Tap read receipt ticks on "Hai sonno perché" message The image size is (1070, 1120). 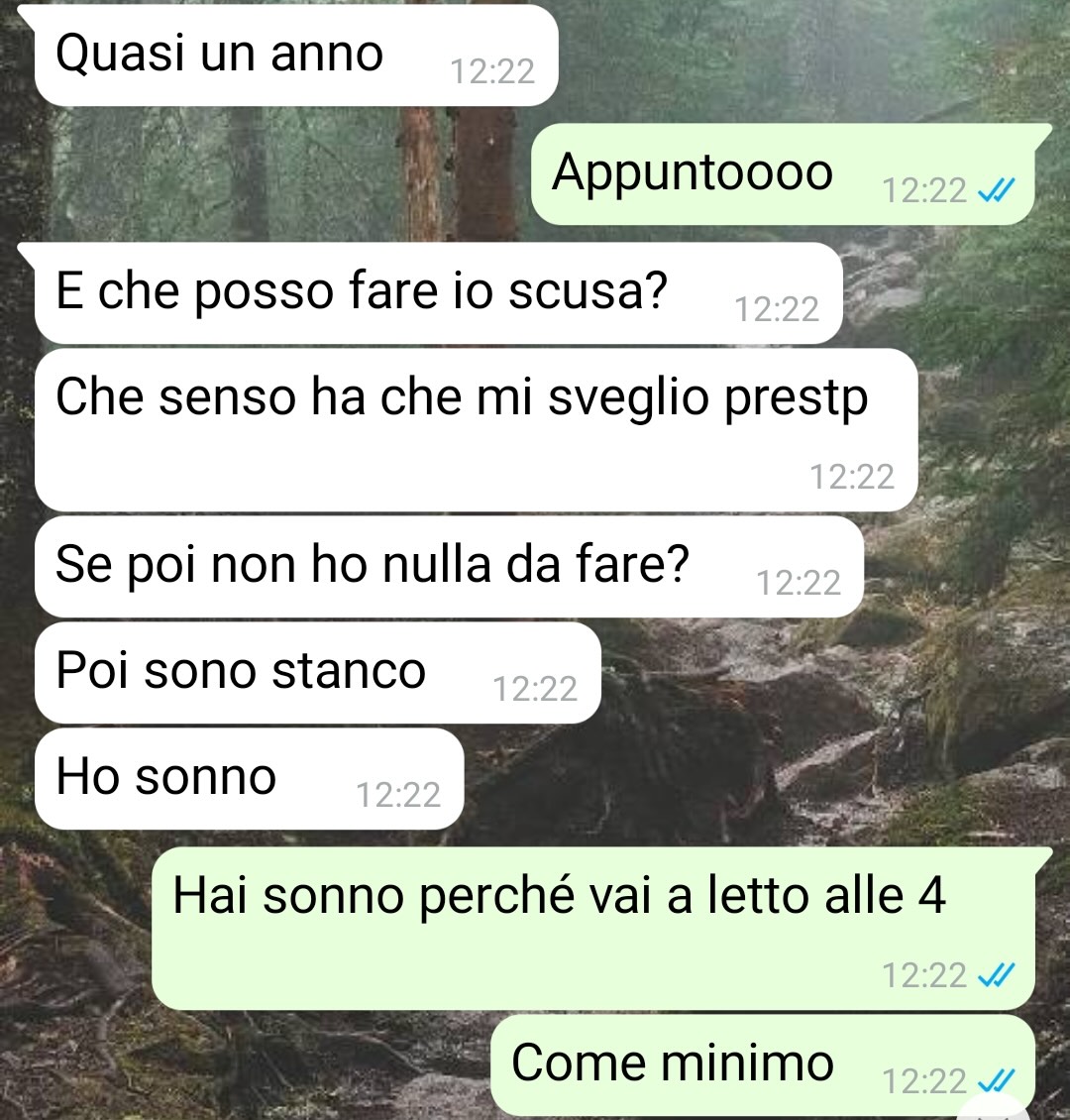[996, 975]
